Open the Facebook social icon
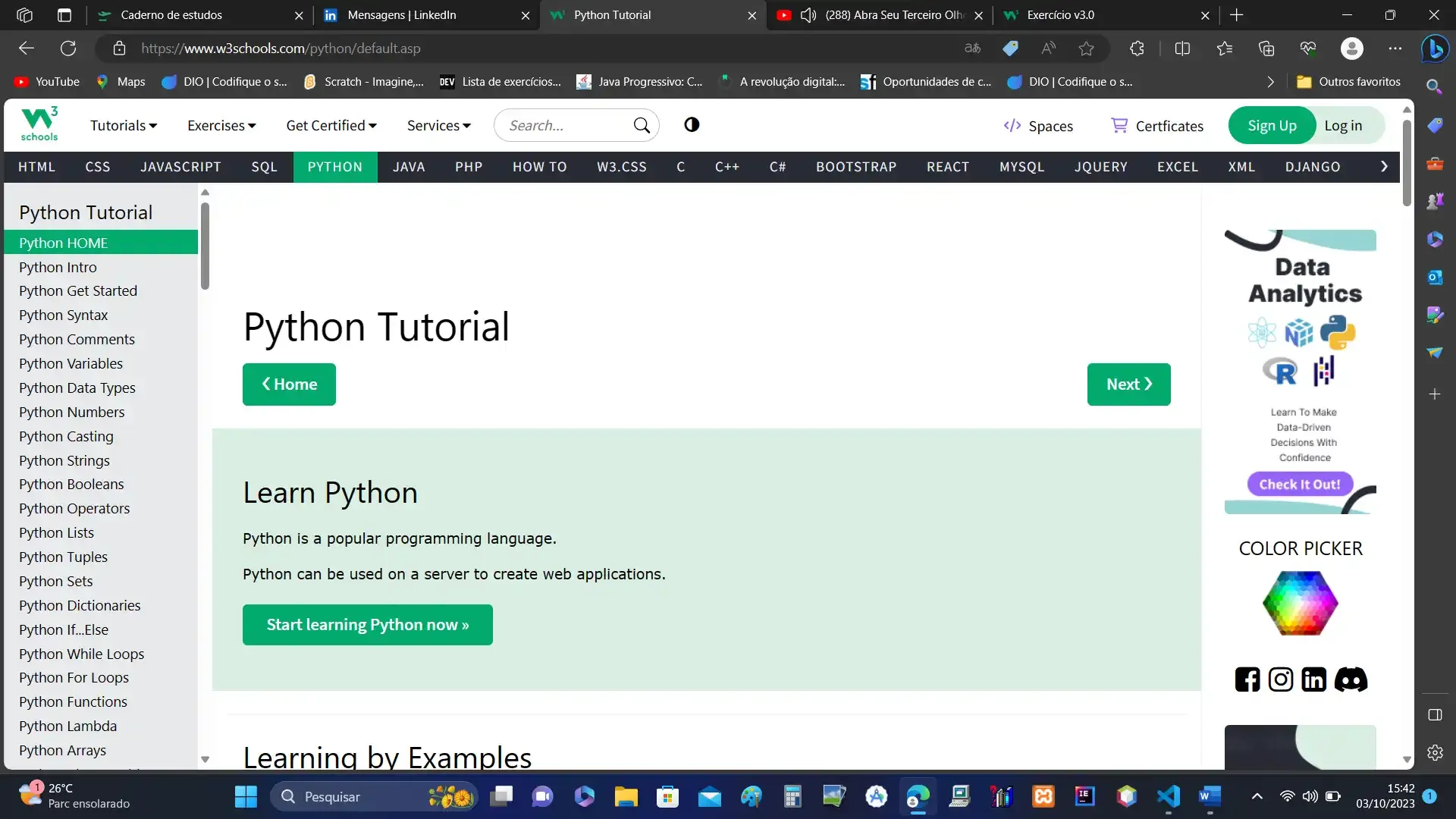Screen dimensions: 1456x819 [1247, 679]
